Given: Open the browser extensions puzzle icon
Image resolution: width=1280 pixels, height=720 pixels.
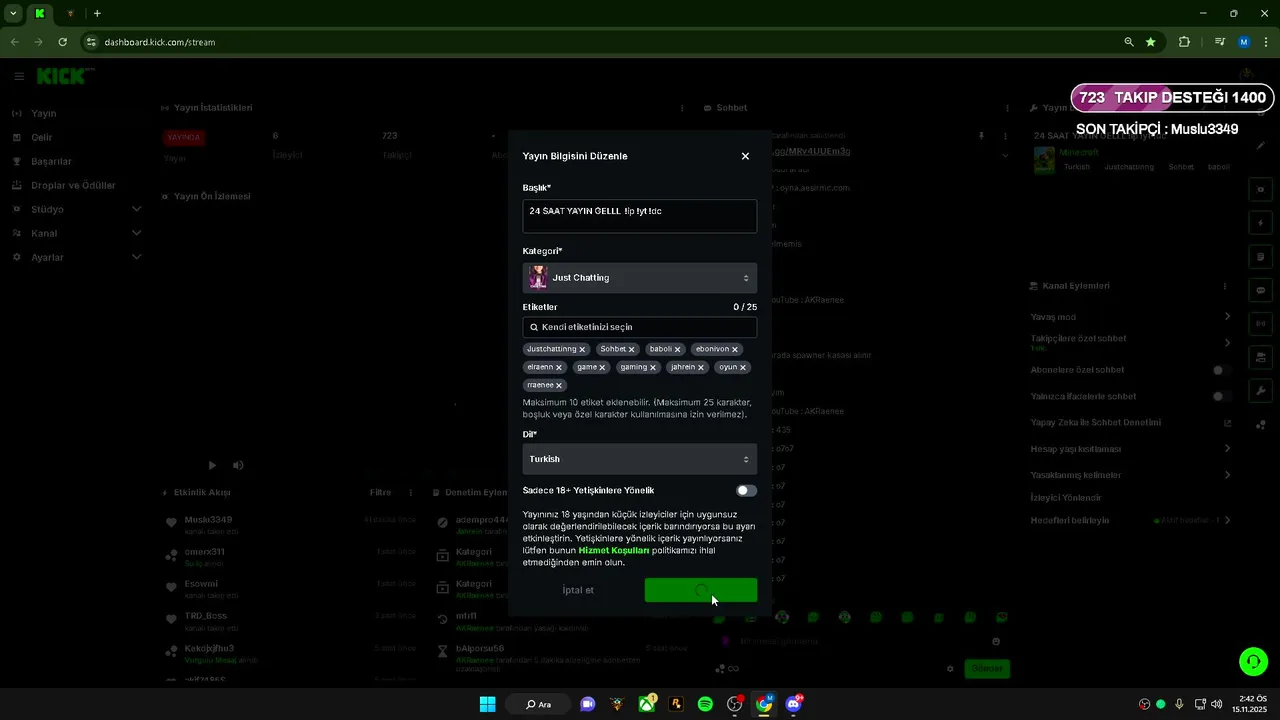Looking at the screenshot, I should (1185, 42).
